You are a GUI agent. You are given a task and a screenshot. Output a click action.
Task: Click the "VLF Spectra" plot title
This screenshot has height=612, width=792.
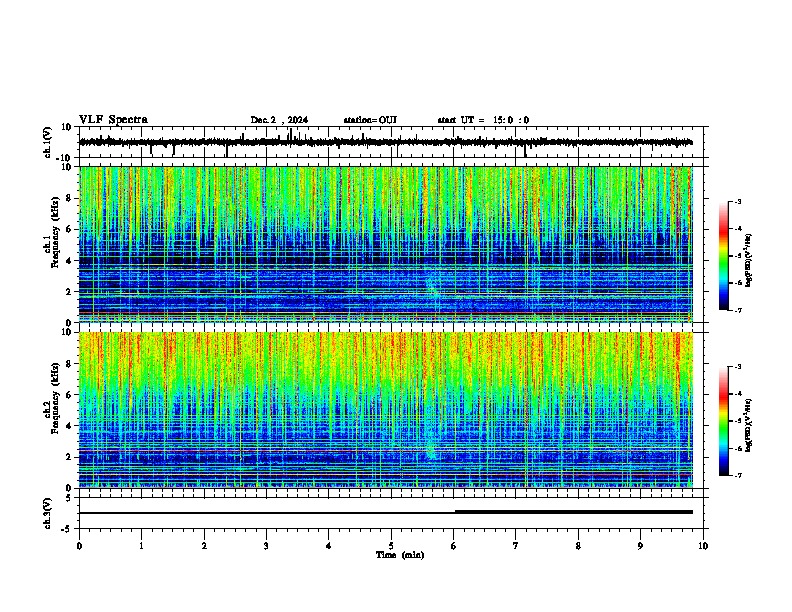pyautogui.click(x=113, y=120)
